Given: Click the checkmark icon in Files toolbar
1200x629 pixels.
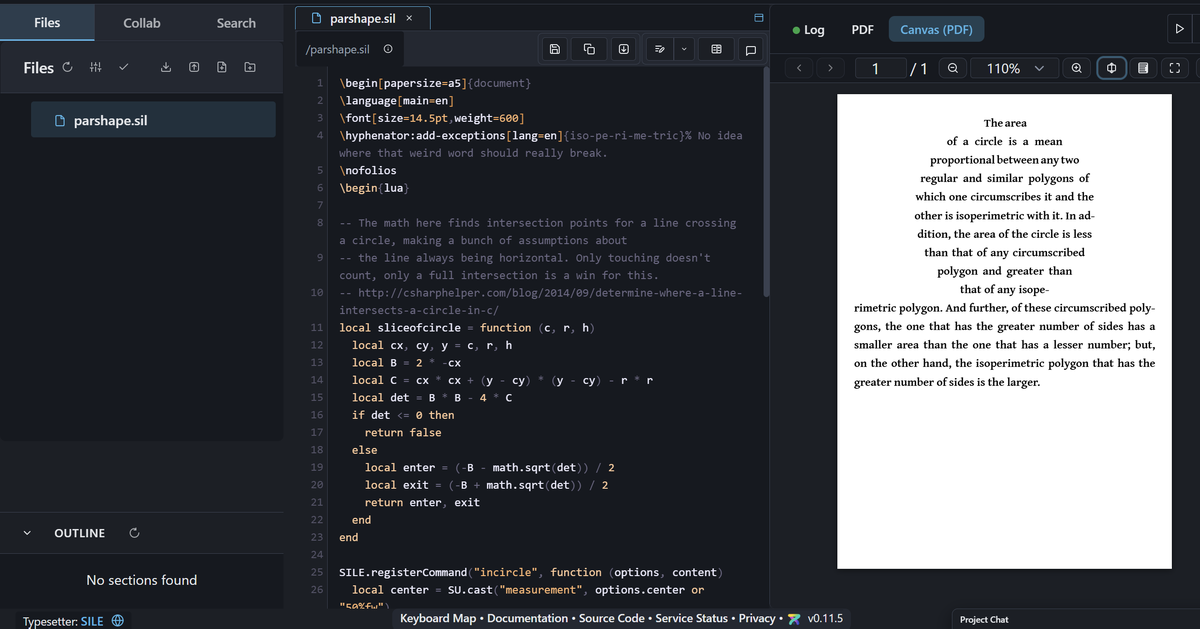Looking at the screenshot, I should (123, 68).
